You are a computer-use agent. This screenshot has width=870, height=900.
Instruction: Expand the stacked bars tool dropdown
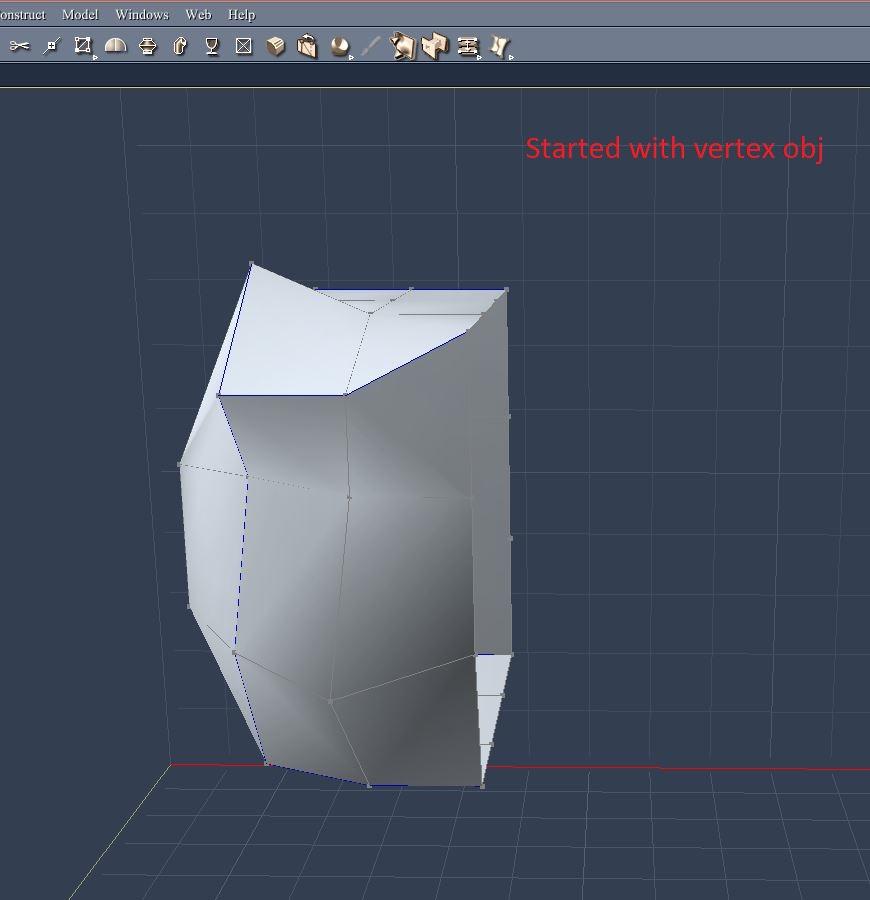tap(480, 58)
